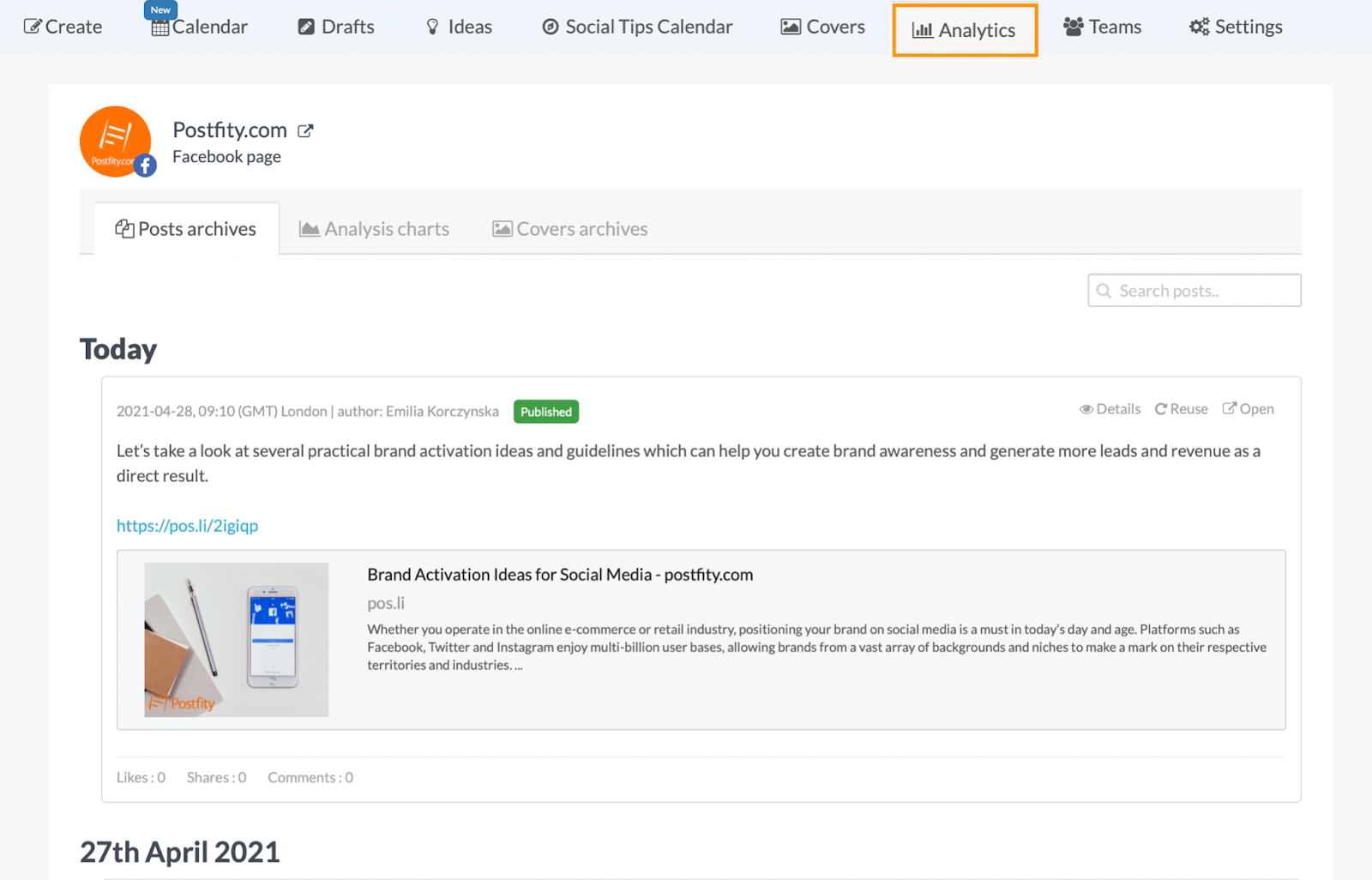Click the Brand Activation Ideas preview title
This screenshot has height=880, width=1372.
[x=560, y=575]
